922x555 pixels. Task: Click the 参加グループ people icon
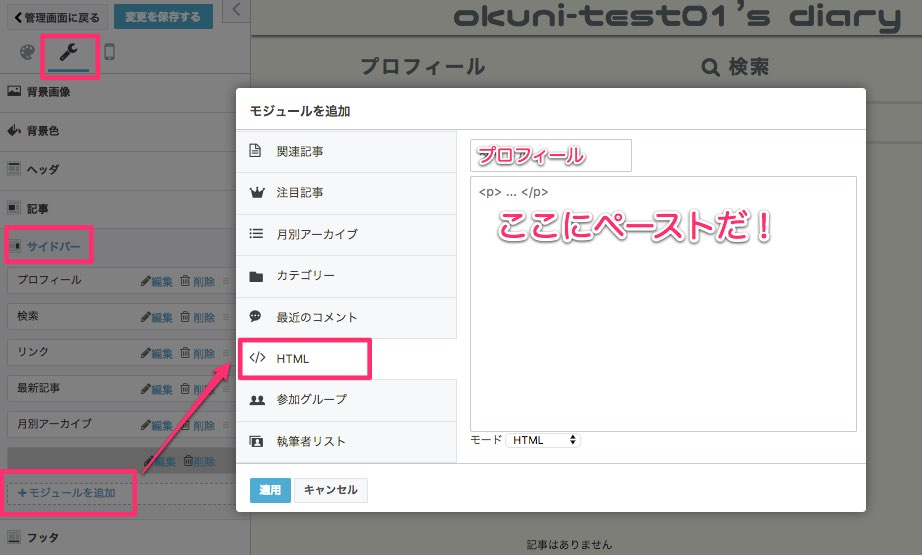click(257, 400)
